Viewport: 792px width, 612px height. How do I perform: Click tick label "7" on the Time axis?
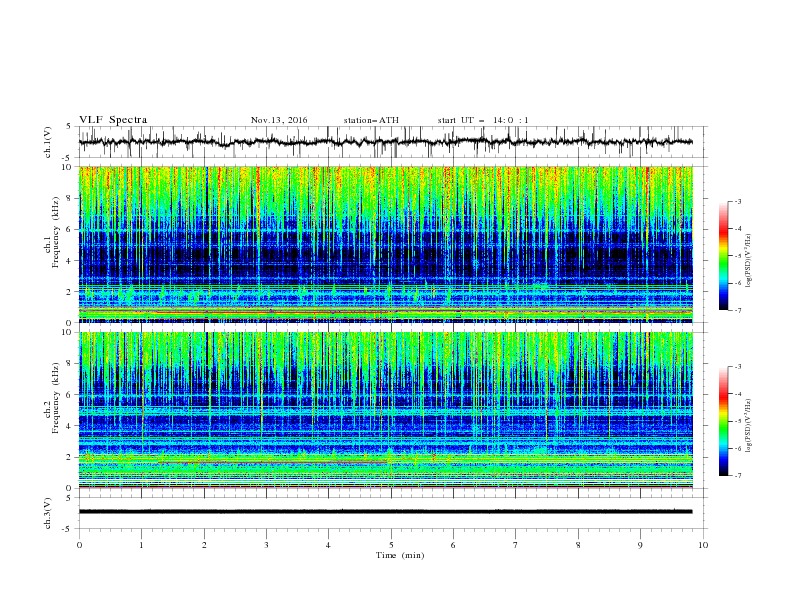[x=516, y=545]
